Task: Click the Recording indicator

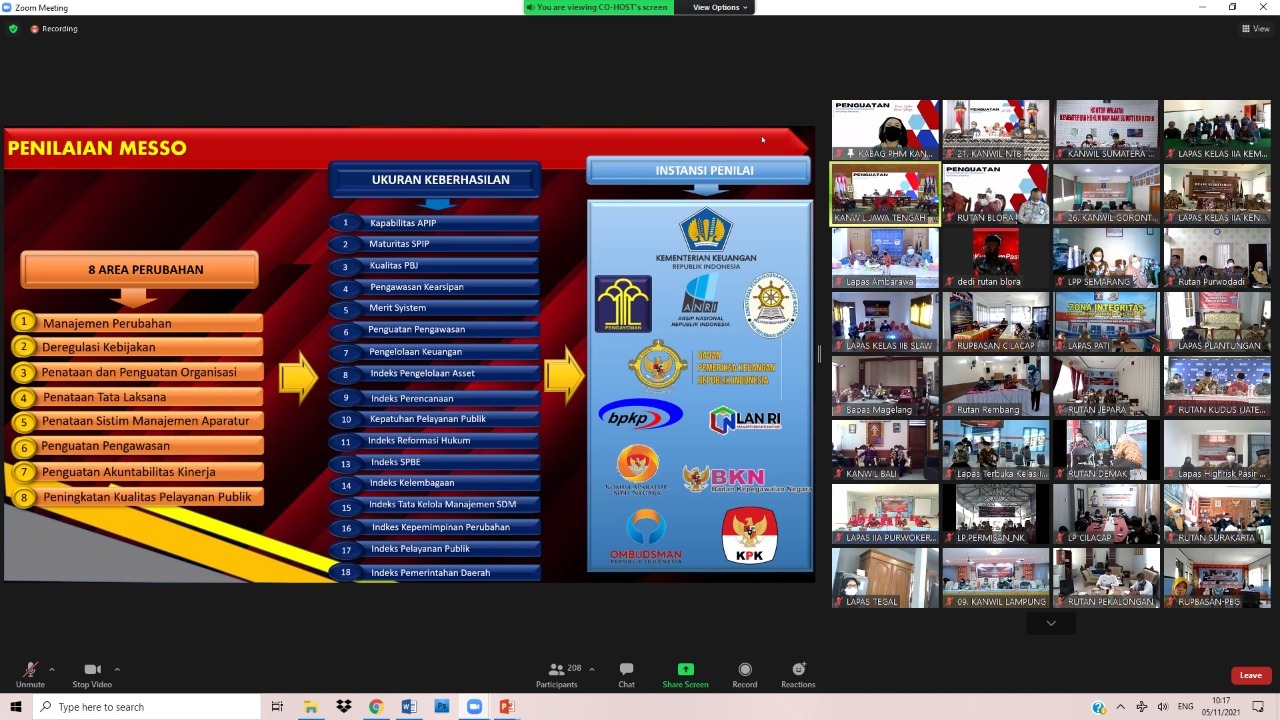Action: [54, 29]
